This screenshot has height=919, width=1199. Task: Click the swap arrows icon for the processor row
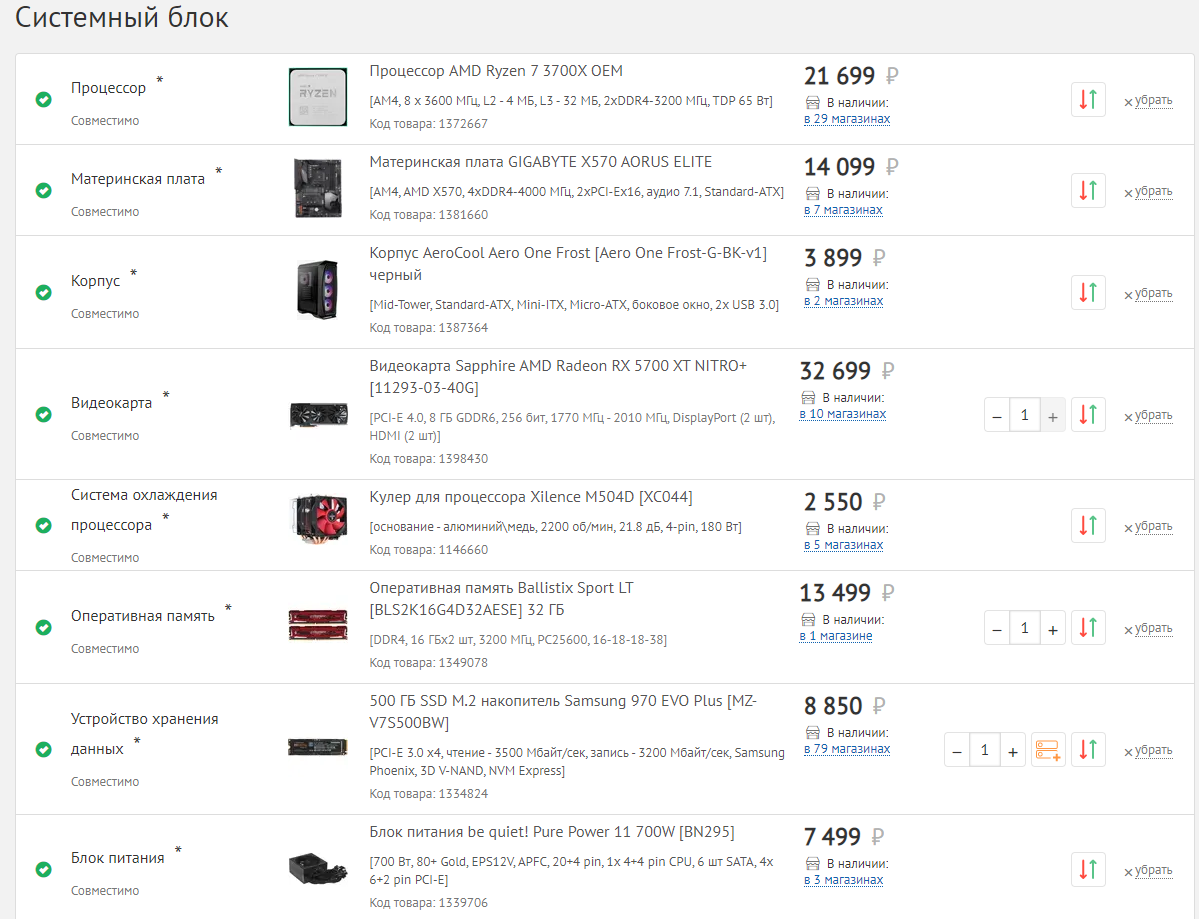[1088, 99]
